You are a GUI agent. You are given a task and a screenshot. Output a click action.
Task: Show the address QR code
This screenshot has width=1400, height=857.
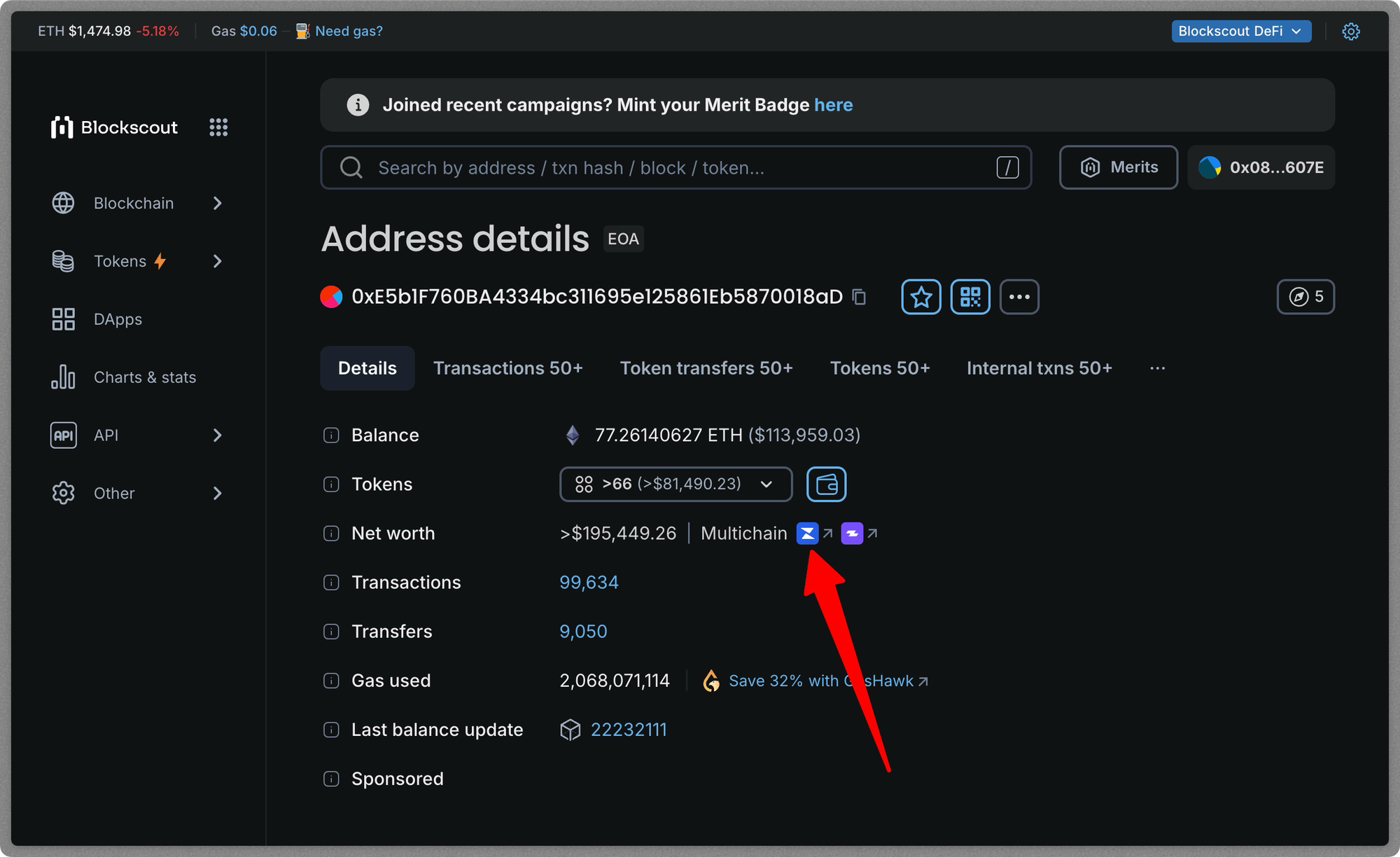click(x=970, y=297)
